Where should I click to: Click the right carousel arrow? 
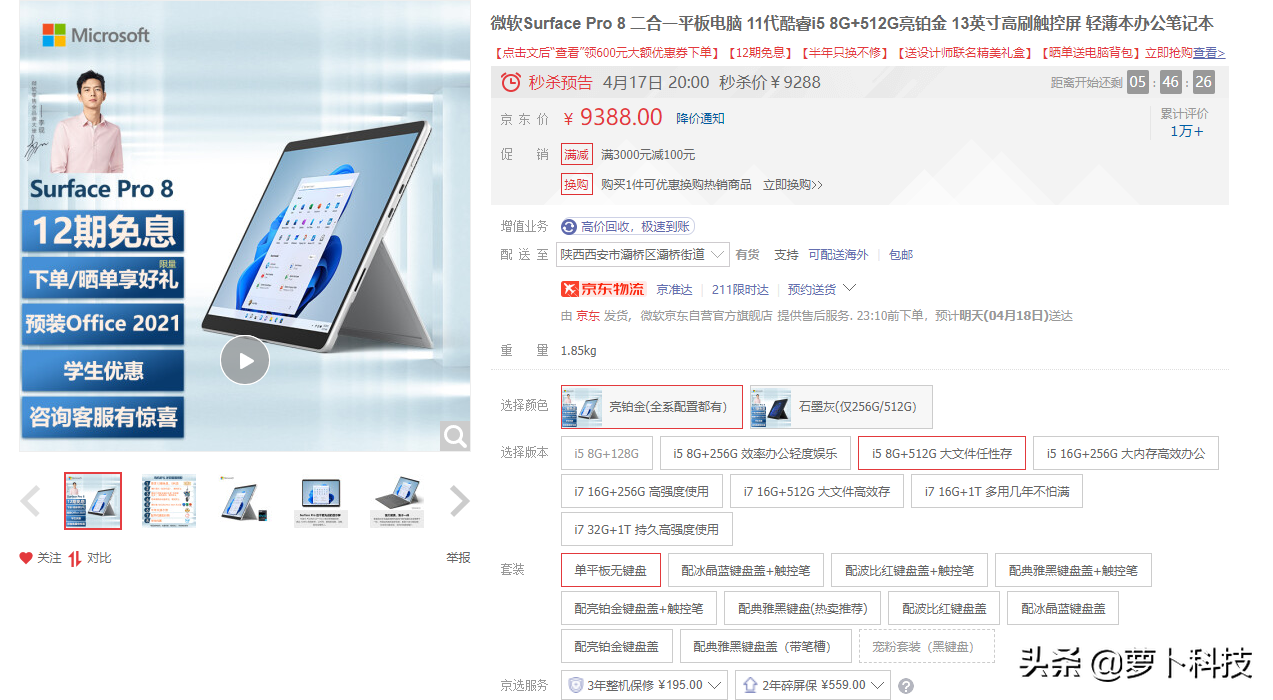click(459, 500)
